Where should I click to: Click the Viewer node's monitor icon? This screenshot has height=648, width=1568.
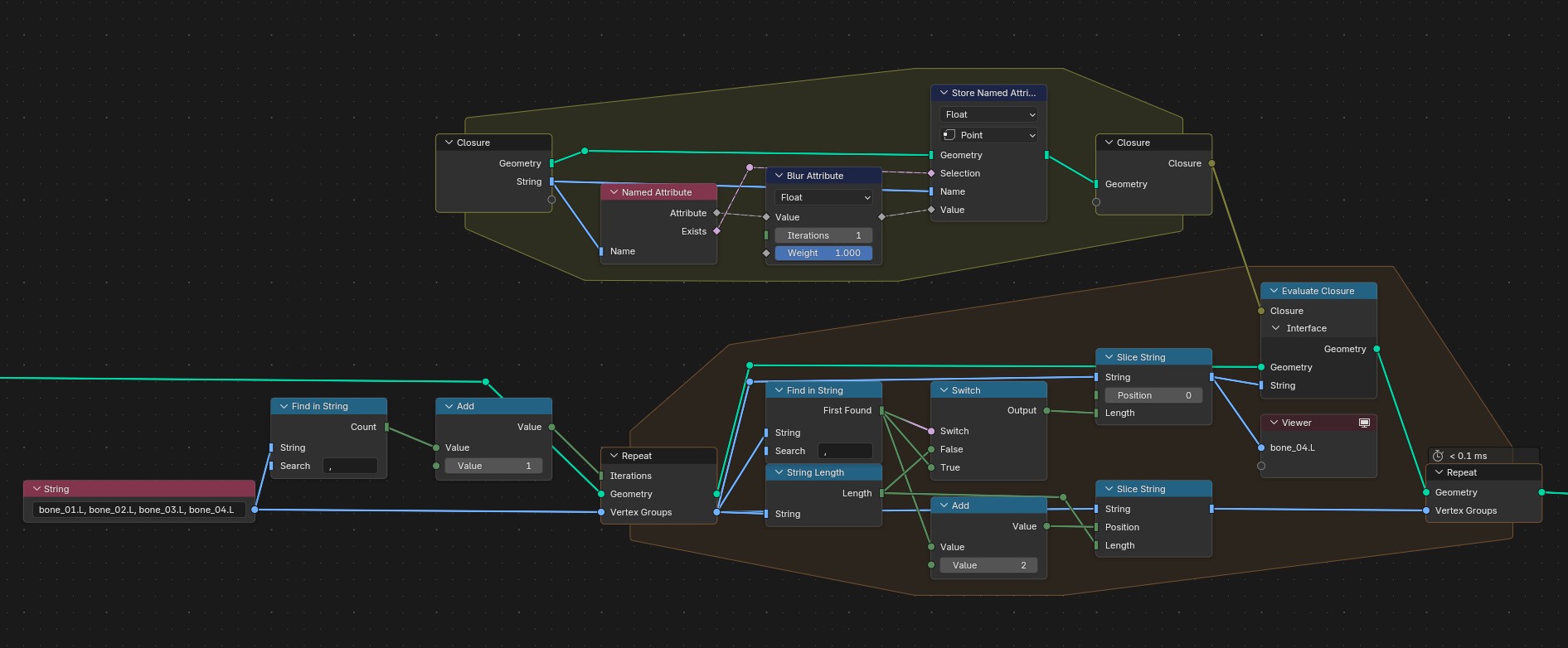(x=1364, y=423)
